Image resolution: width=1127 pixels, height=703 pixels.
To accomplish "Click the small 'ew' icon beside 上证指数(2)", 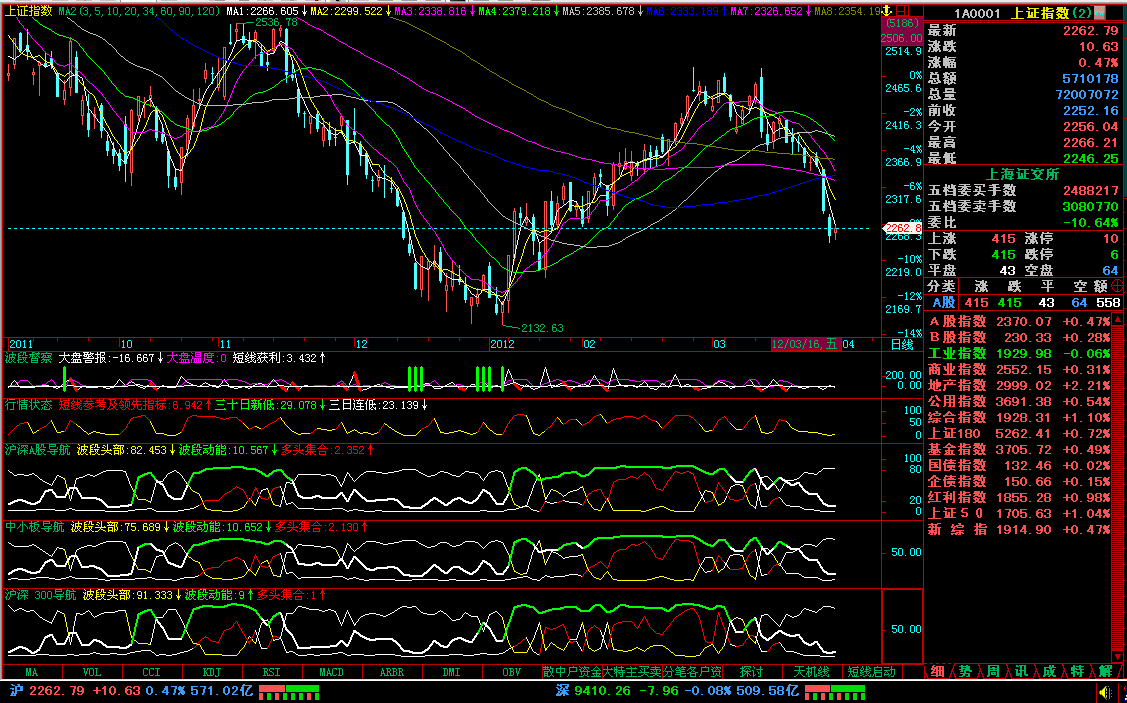I will pos(1101,13).
